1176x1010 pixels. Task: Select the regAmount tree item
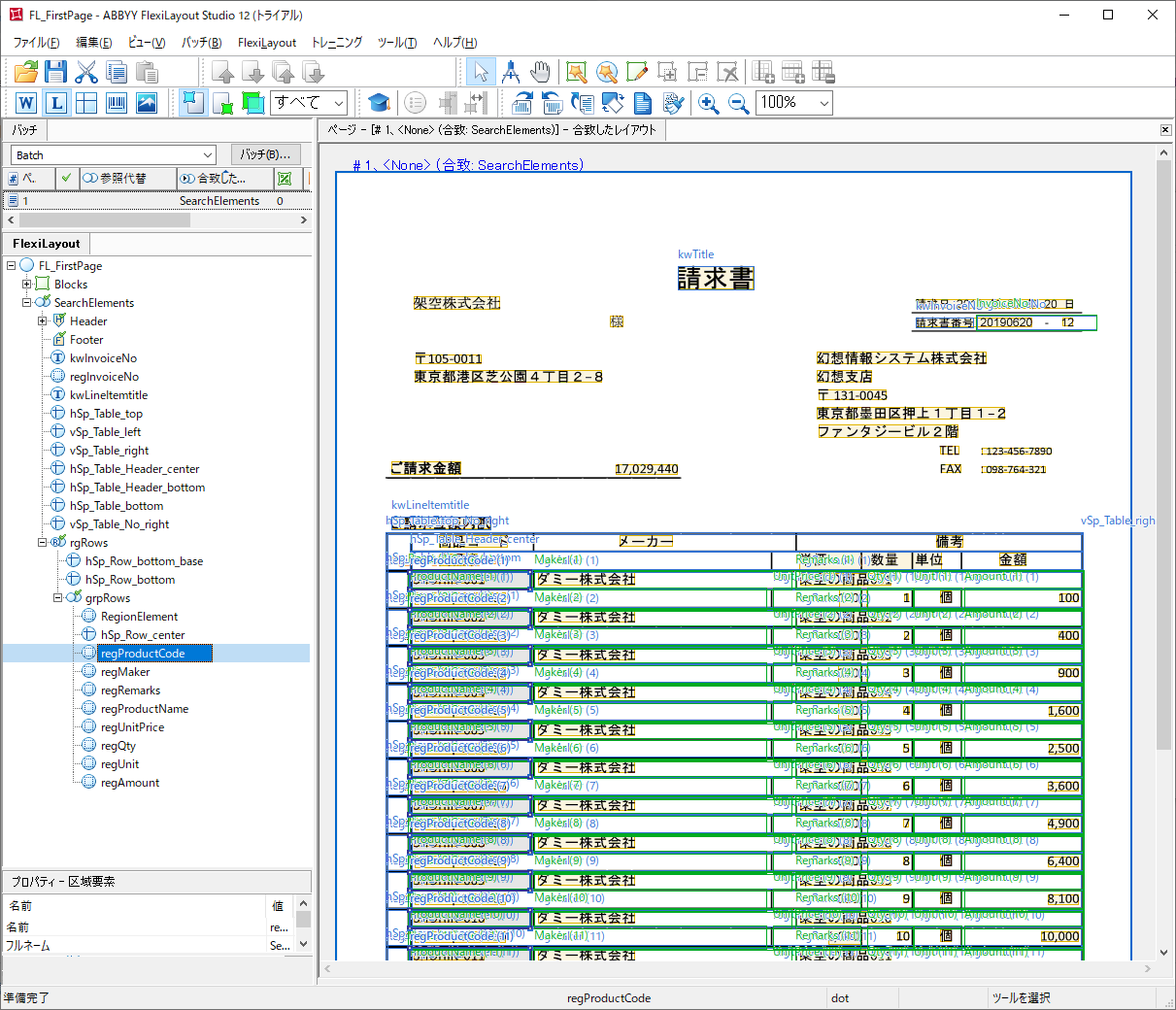(x=129, y=782)
